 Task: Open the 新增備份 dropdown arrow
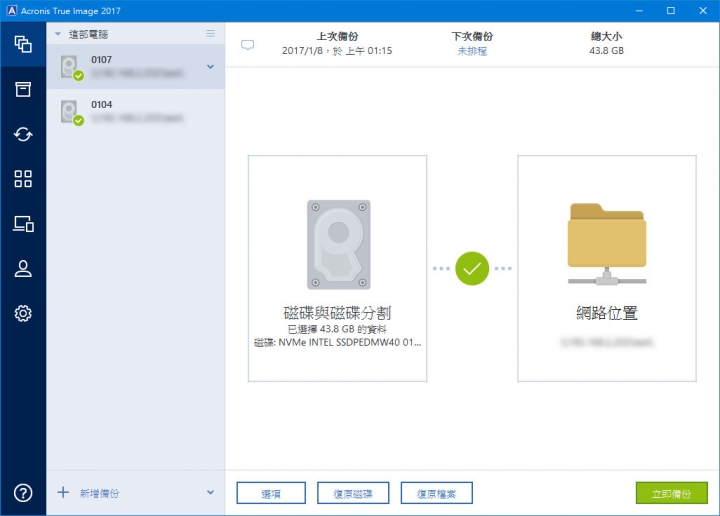click(x=210, y=492)
